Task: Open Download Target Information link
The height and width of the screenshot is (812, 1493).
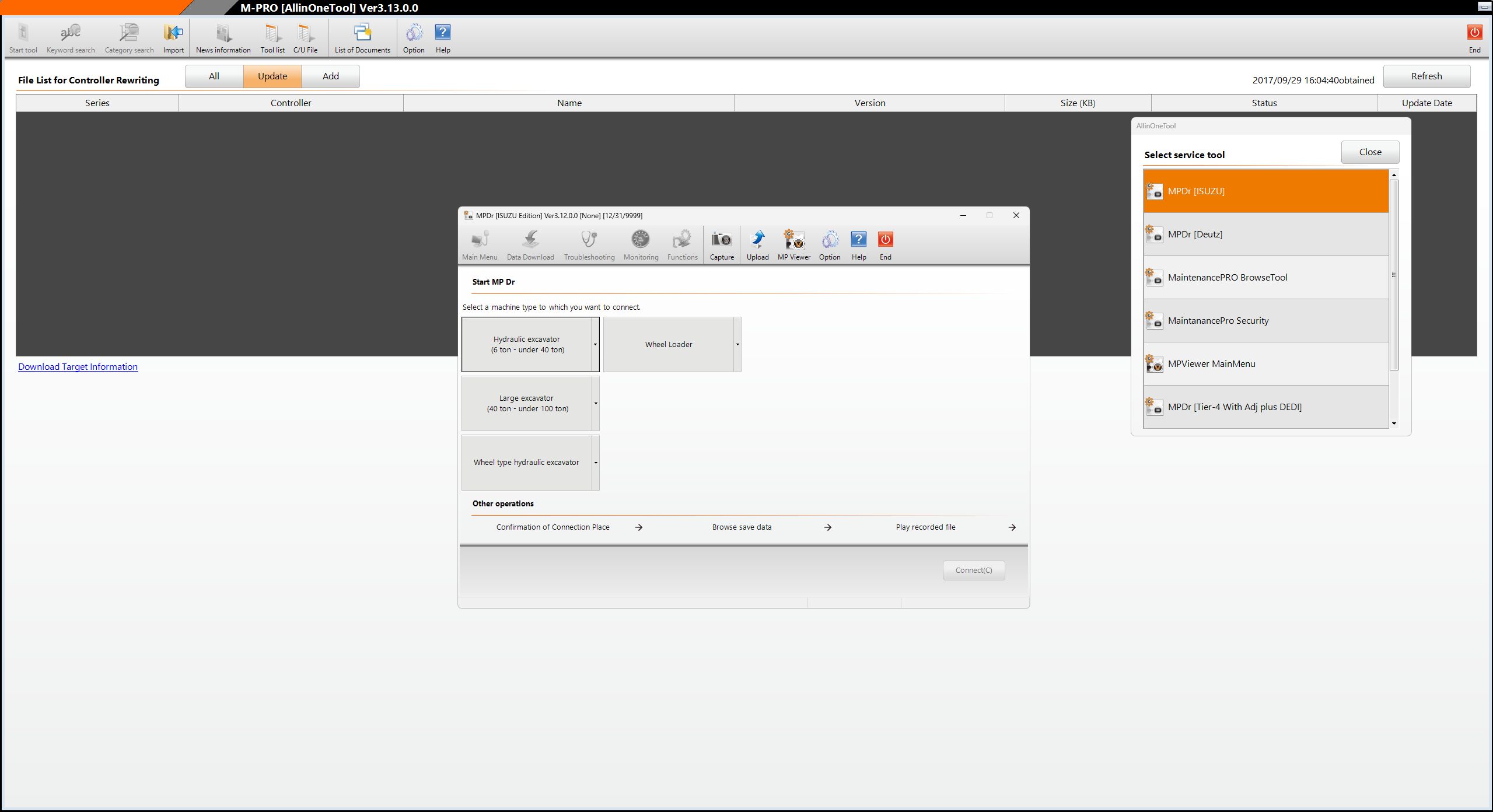Action: pyautogui.click(x=78, y=367)
